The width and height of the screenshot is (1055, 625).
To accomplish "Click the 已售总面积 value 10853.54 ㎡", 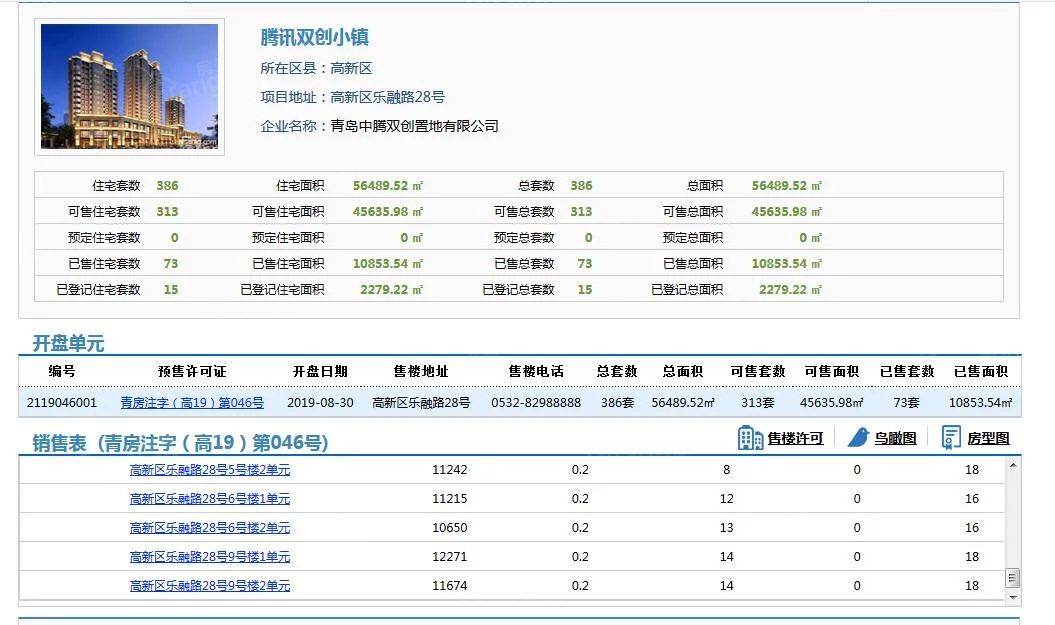I will 787,264.
